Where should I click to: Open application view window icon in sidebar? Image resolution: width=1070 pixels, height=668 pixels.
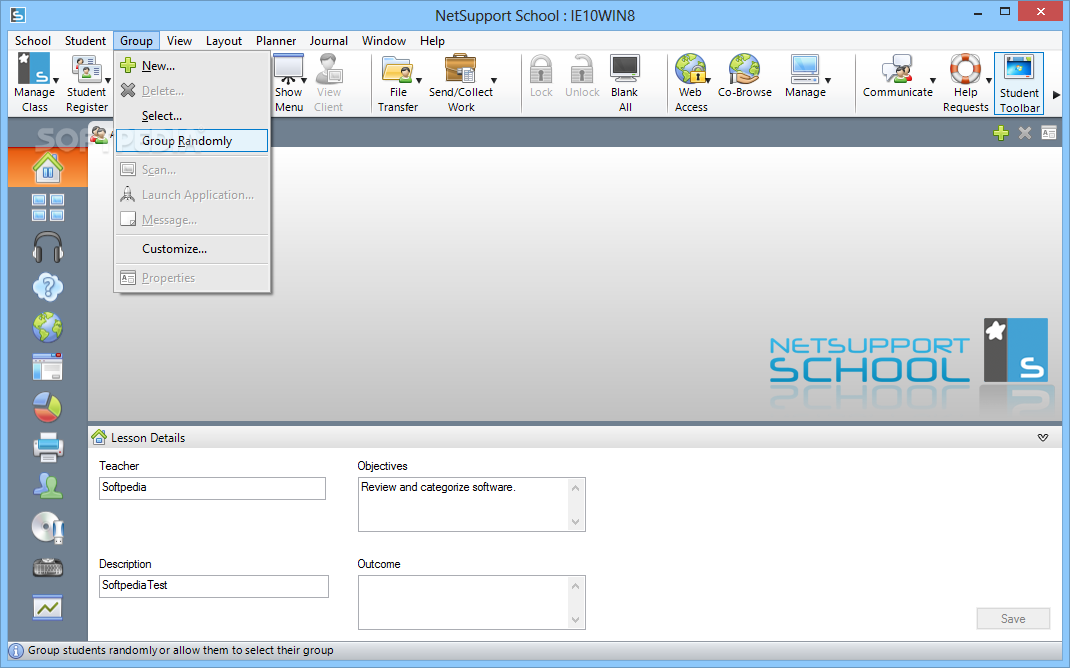click(48, 367)
